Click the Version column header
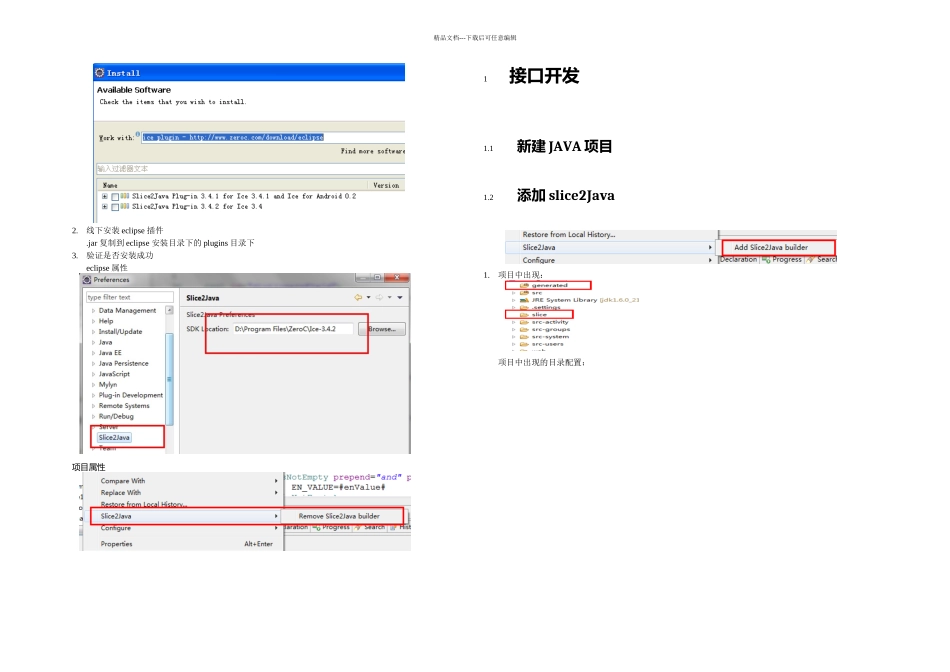This screenshot has height=672, width=950. (x=386, y=185)
